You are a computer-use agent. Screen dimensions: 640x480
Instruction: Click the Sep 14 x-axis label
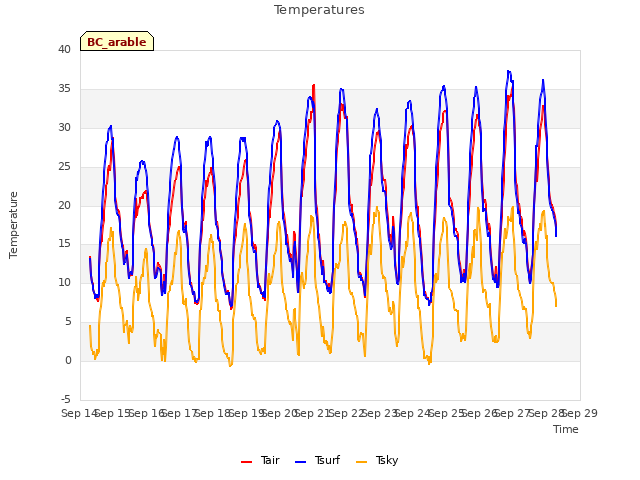(79, 413)
